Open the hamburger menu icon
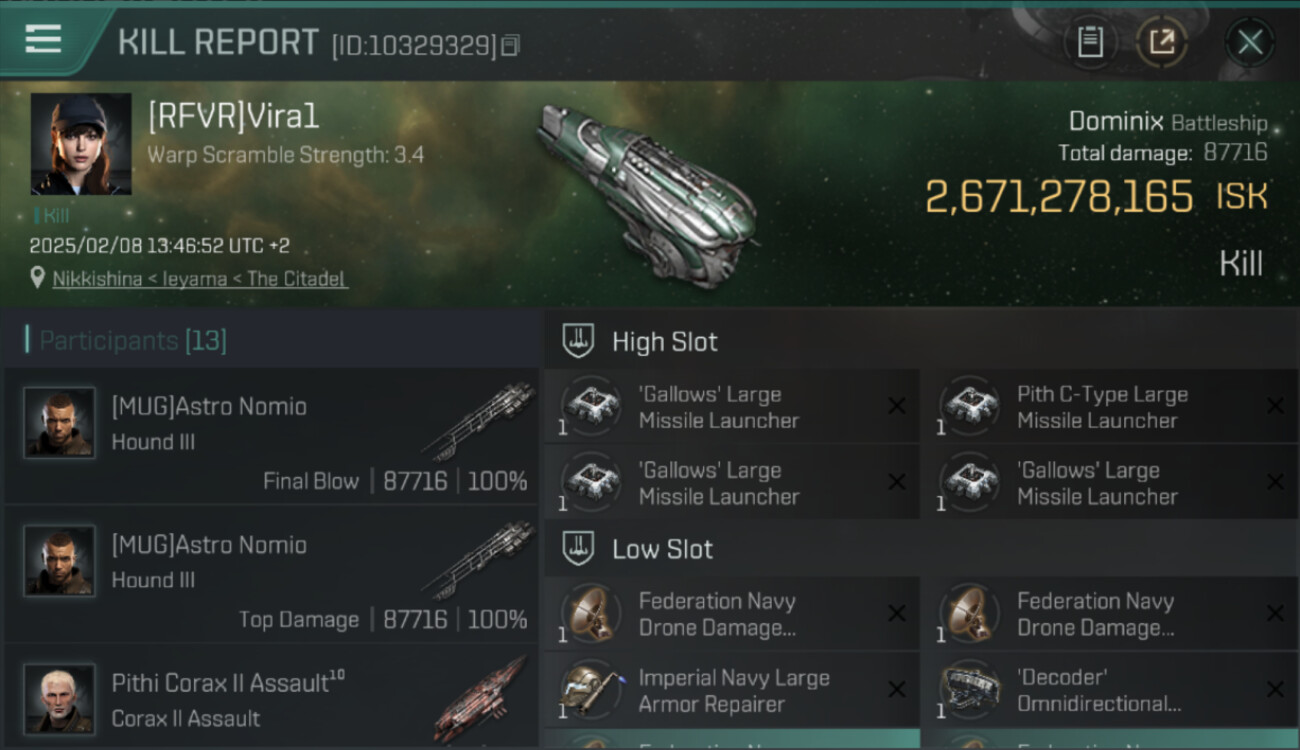The width and height of the screenshot is (1300, 750). [x=43, y=40]
